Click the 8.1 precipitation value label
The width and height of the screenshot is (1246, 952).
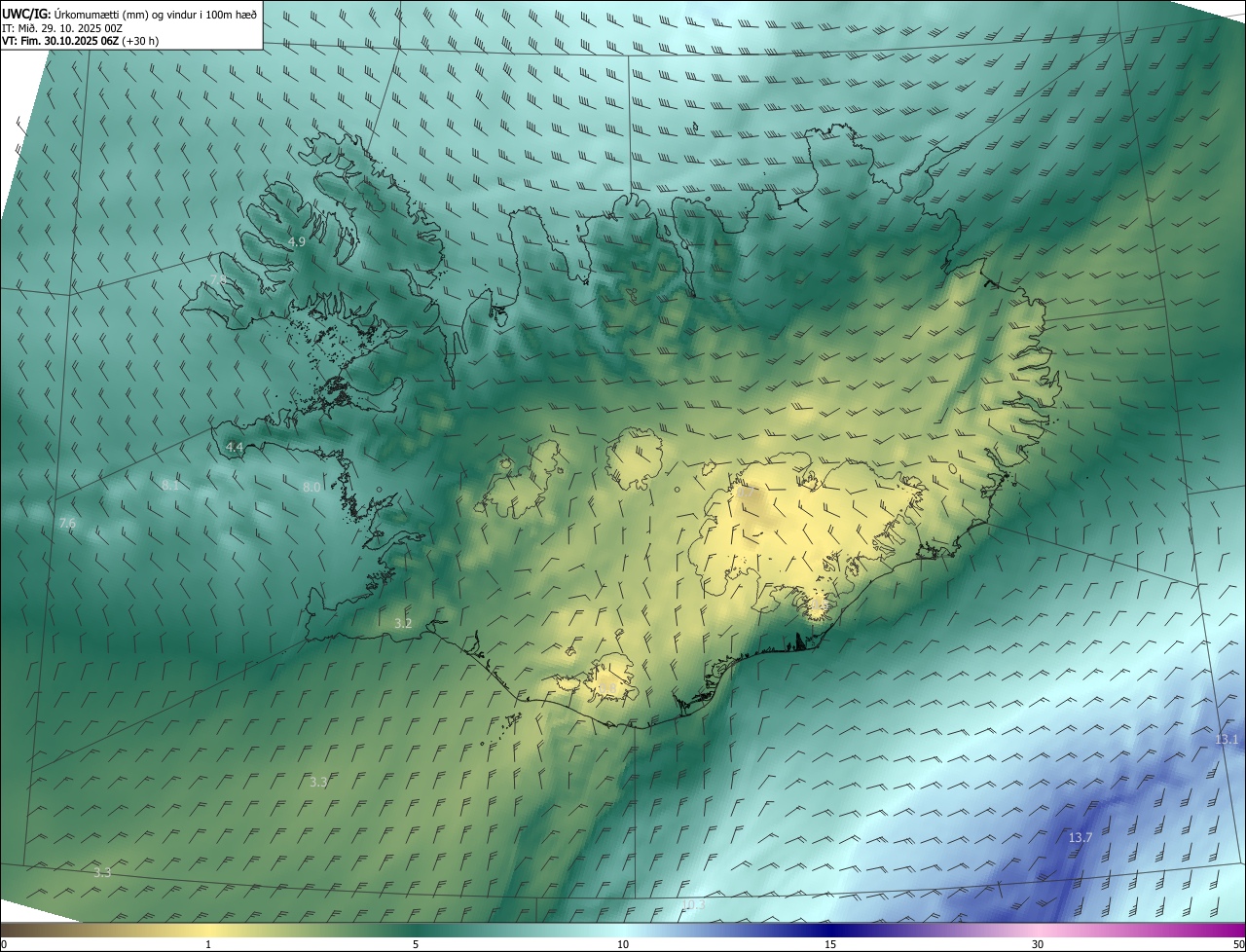[x=170, y=485]
